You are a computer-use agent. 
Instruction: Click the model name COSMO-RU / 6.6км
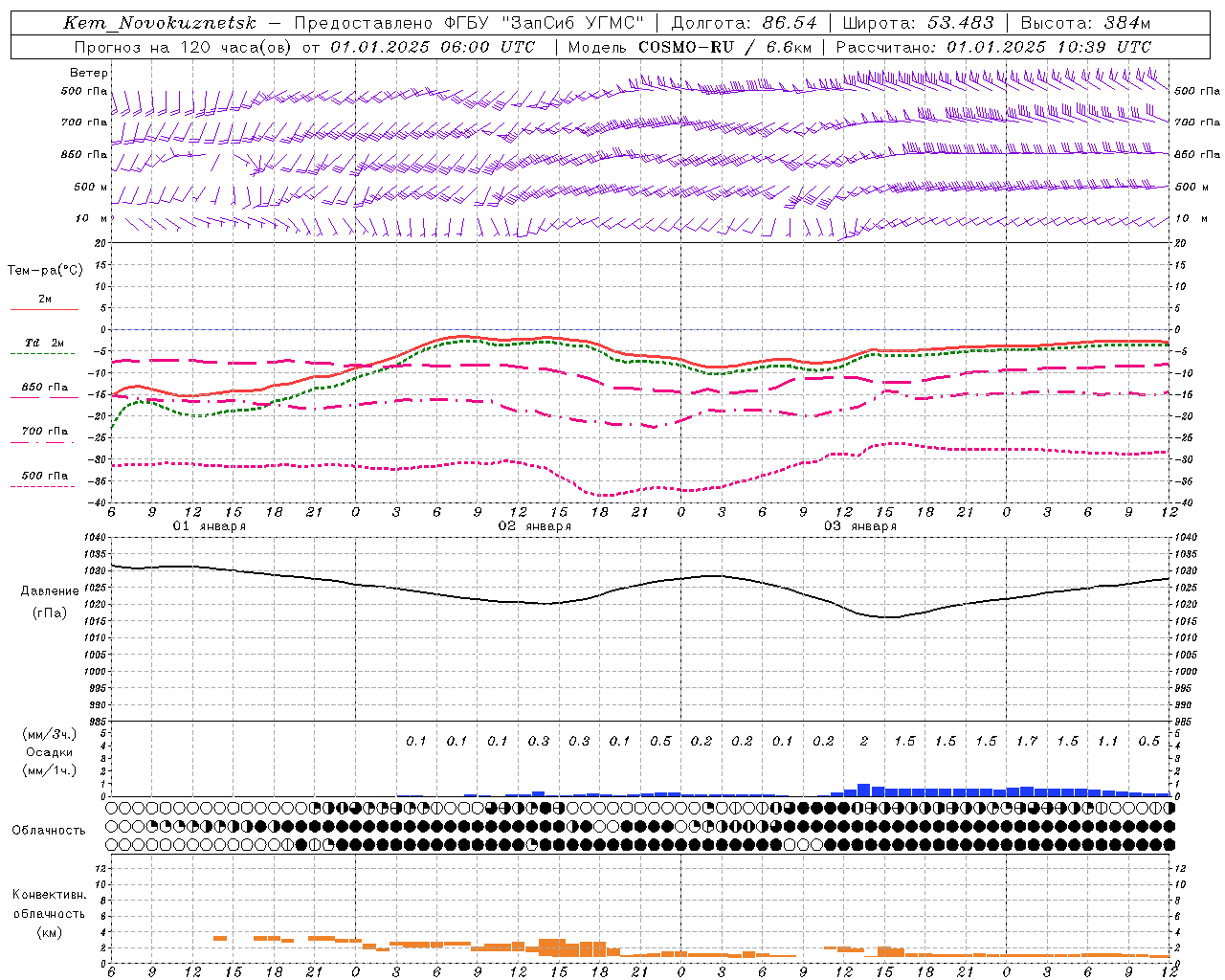725,47
